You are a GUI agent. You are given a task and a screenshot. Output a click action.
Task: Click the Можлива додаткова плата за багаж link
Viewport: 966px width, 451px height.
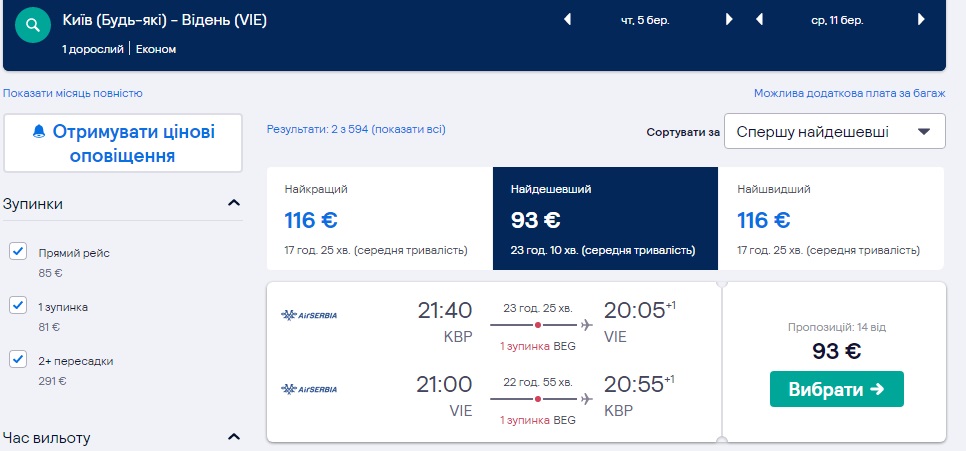click(849, 93)
